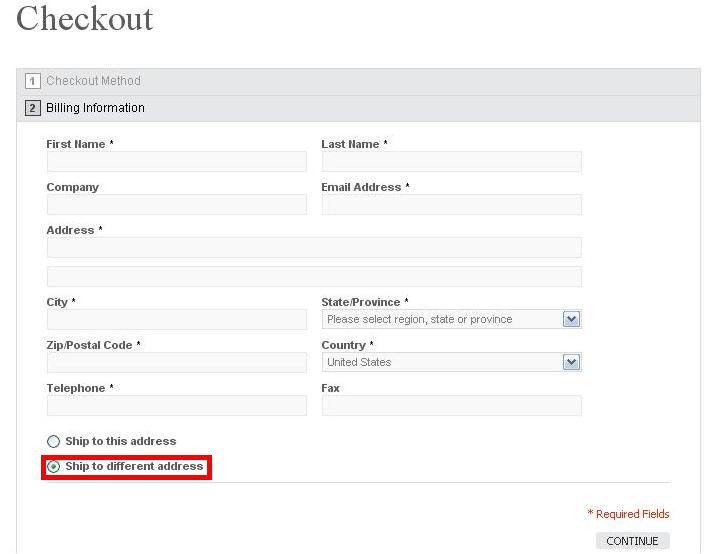This screenshot has height=554, width=712.
Task: Focus the First Name field
Action: pyautogui.click(x=177, y=162)
